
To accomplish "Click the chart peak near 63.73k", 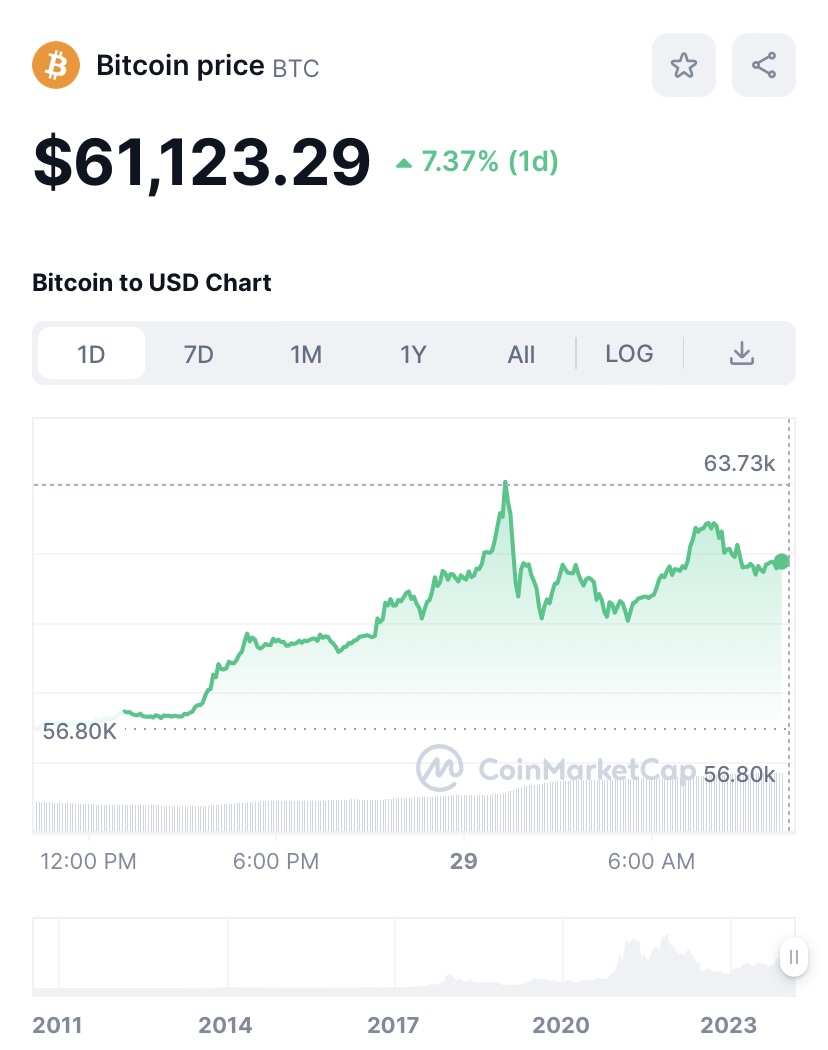I will (506, 485).
